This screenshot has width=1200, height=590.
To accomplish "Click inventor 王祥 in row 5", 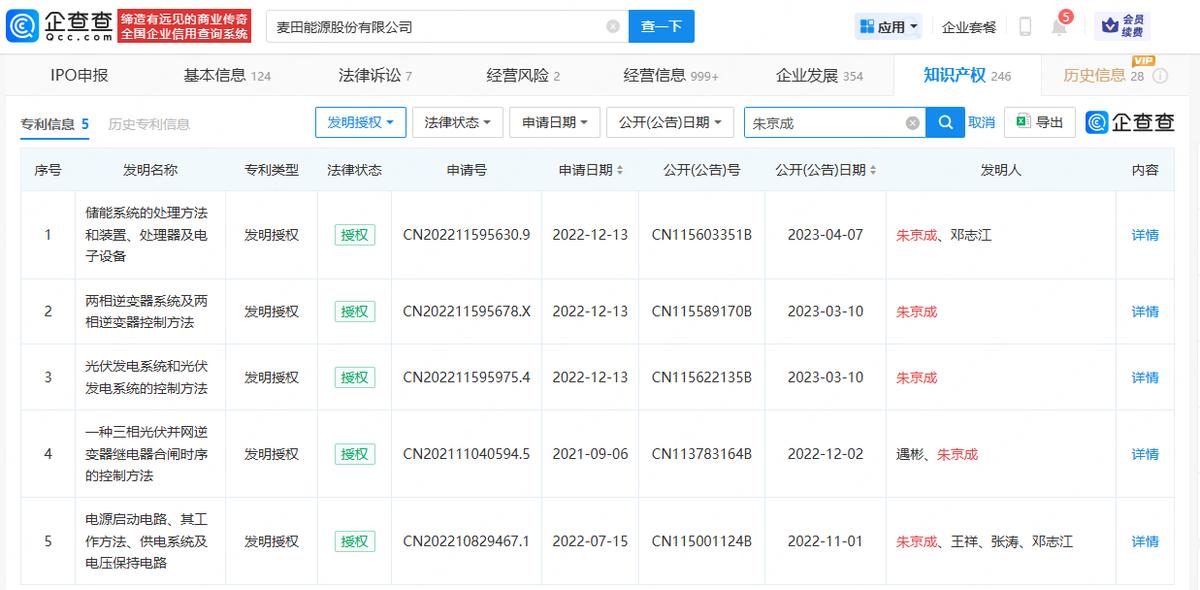I will pyautogui.click(x=965, y=541).
